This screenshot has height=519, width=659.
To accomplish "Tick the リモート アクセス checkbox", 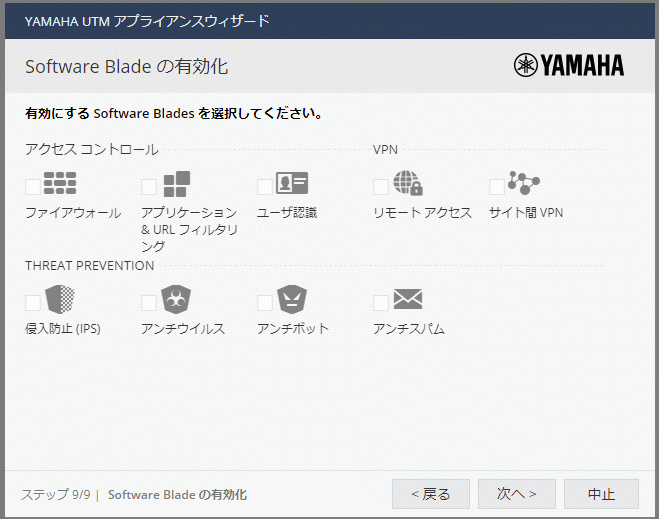I will (x=381, y=187).
